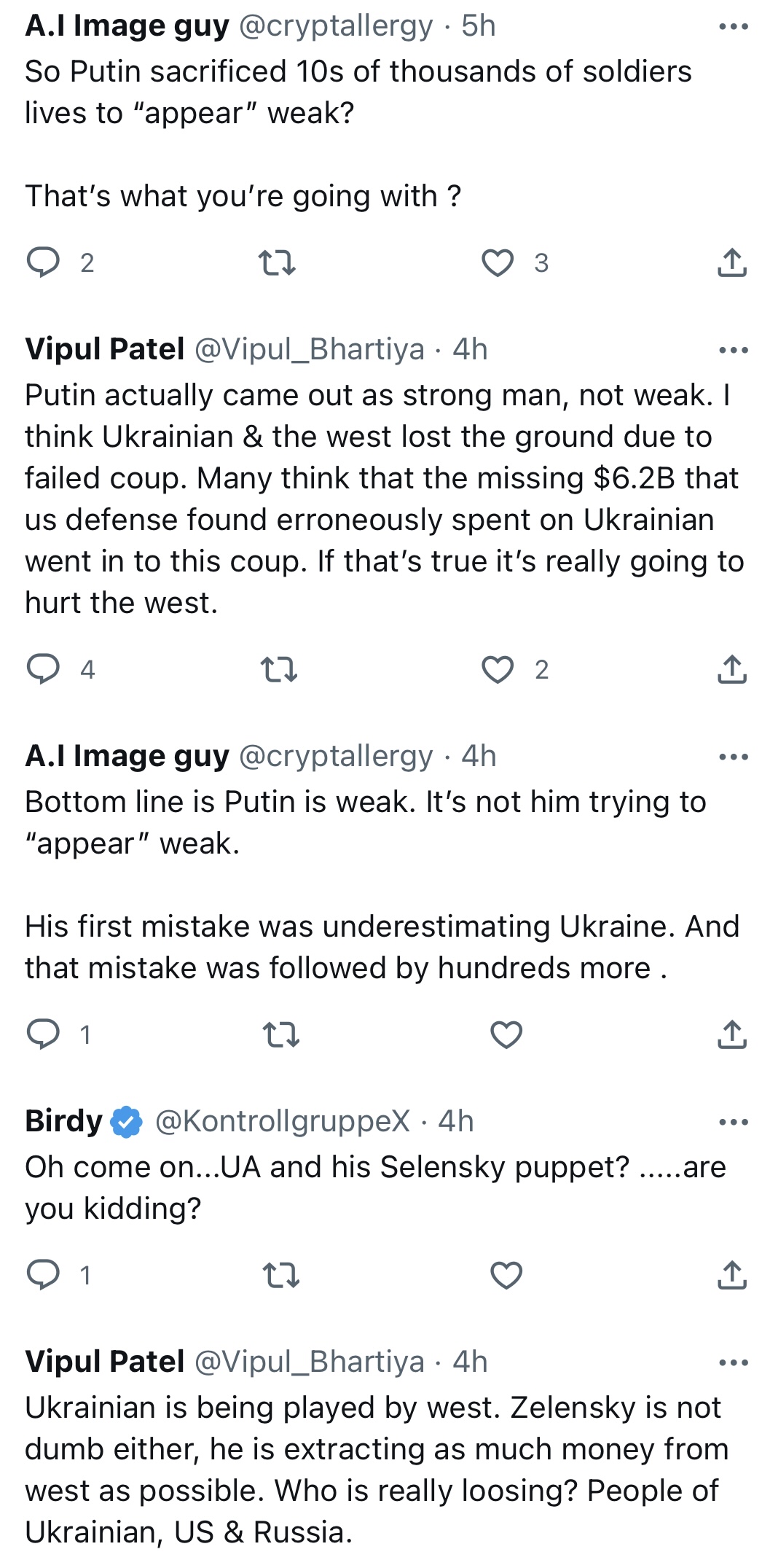Reply to the first A.I Image guy tweet
Viewport: 762px width, 1568px height.
[43, 262]
